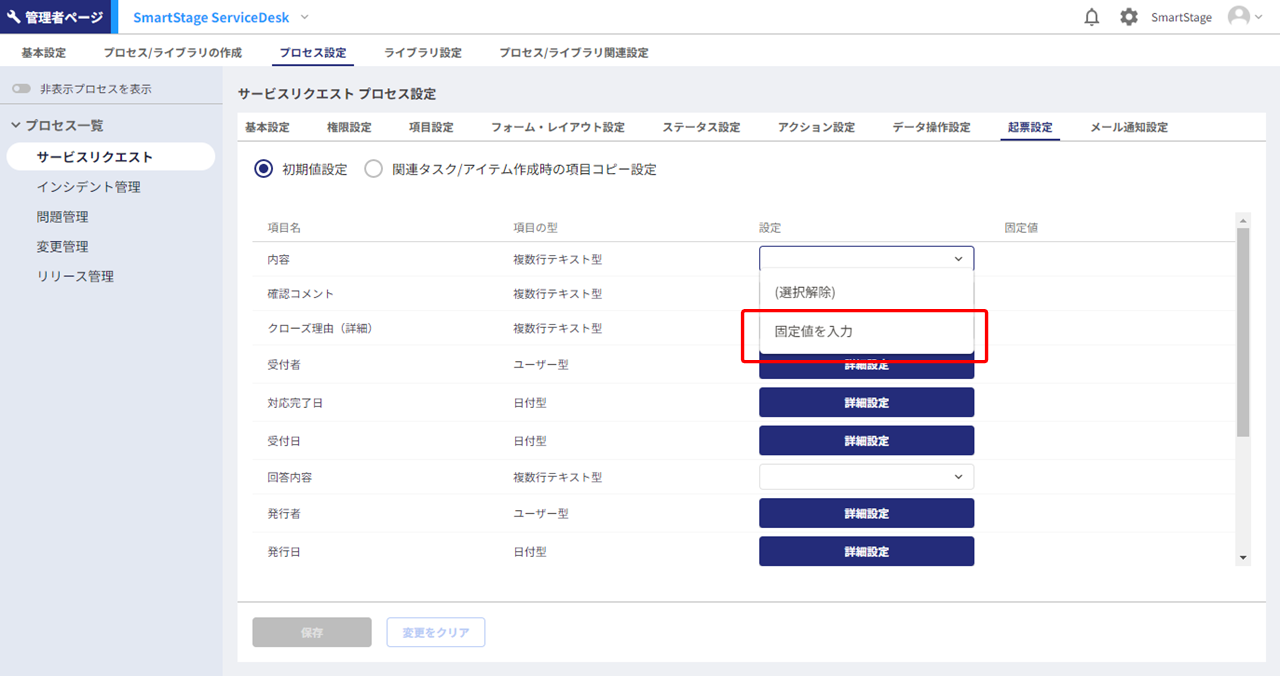The width and height of the screenshot is (1280, 676).
Task: Click 詳細設定 button for 対応完了日
Action: pyautogui.click(x=866, y=403)
